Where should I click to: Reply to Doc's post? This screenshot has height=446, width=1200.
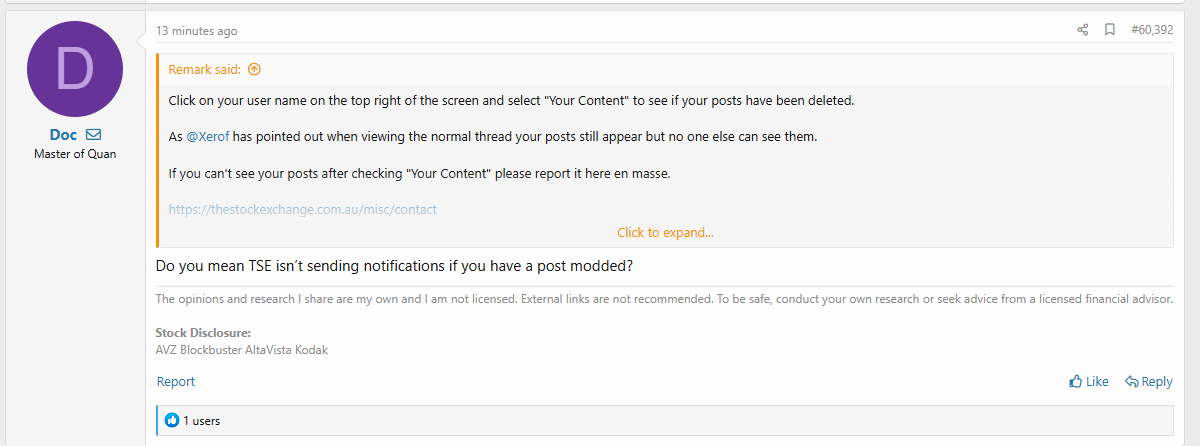[x=1149, y=381]
